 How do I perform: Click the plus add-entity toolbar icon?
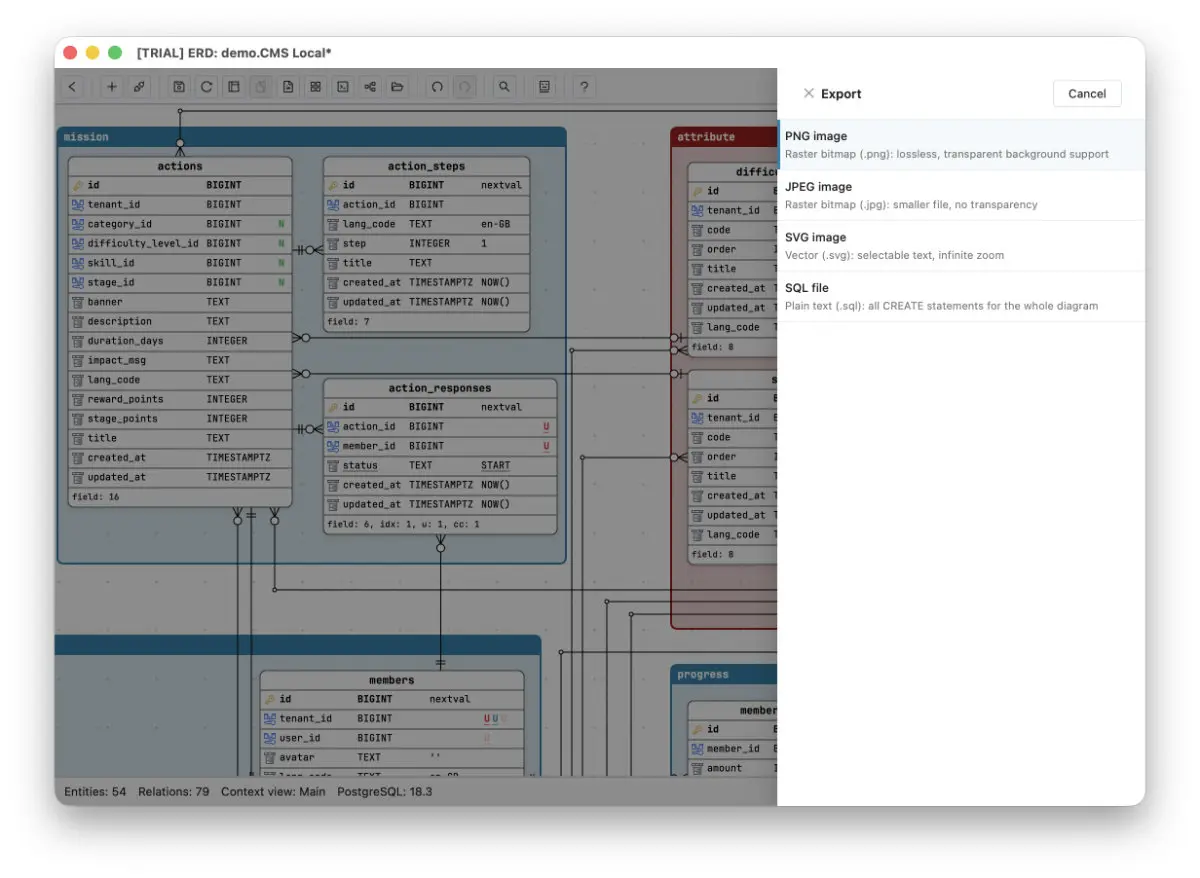point(112,87)
